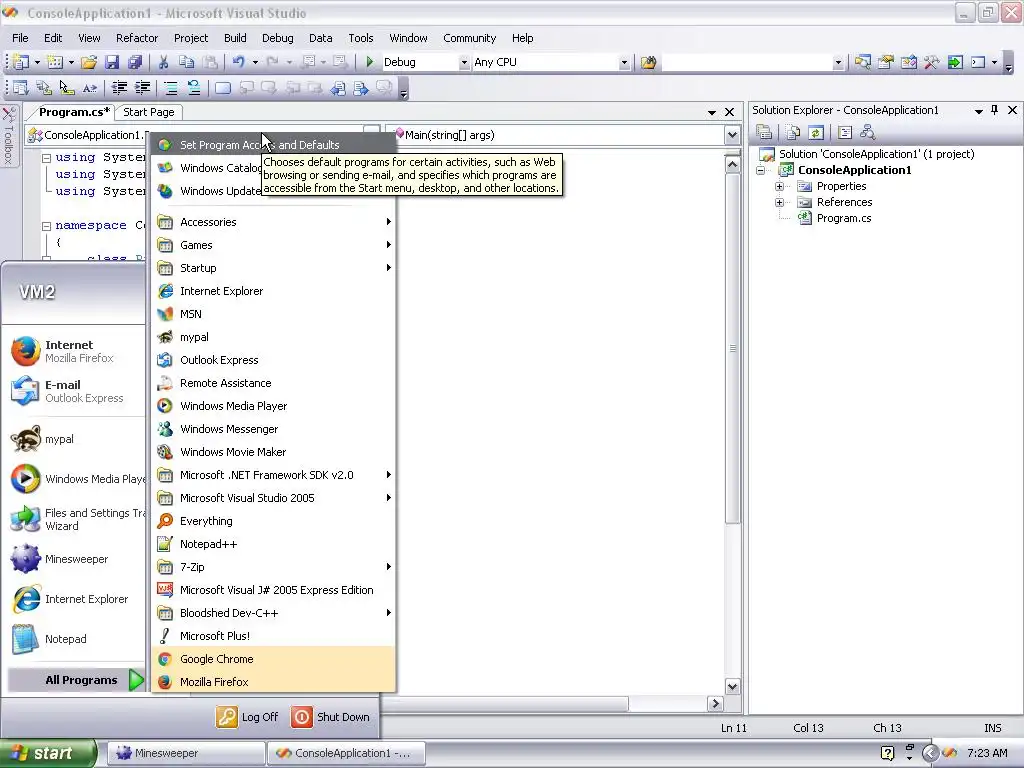Open the Community menu
The height and width of the screenshot is (768, 1024).
click(x=470, y=38)
